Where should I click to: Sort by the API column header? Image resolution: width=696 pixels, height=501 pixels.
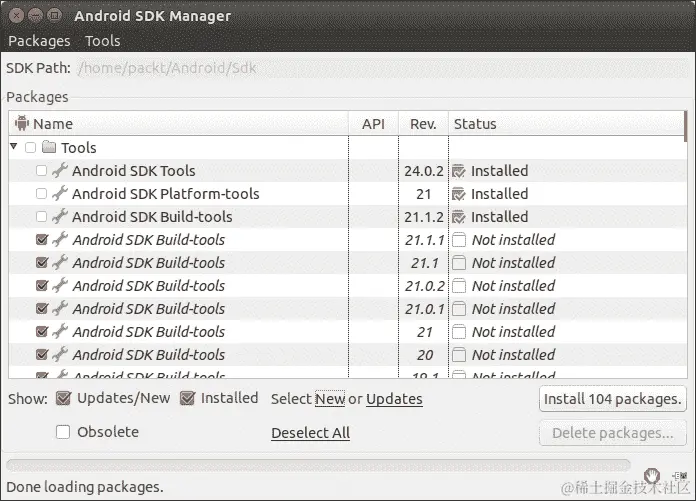coord(373,123)
